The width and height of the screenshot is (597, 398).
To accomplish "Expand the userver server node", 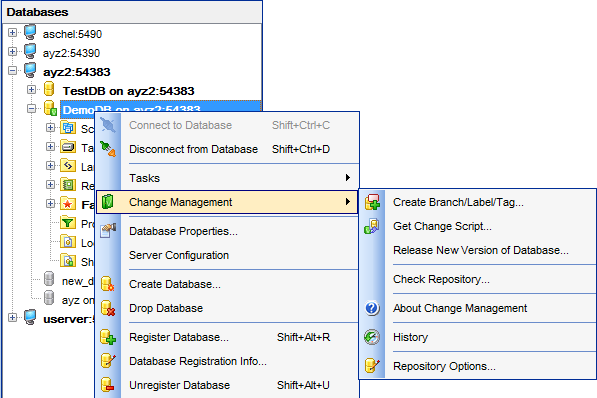I will click(12, 317).
